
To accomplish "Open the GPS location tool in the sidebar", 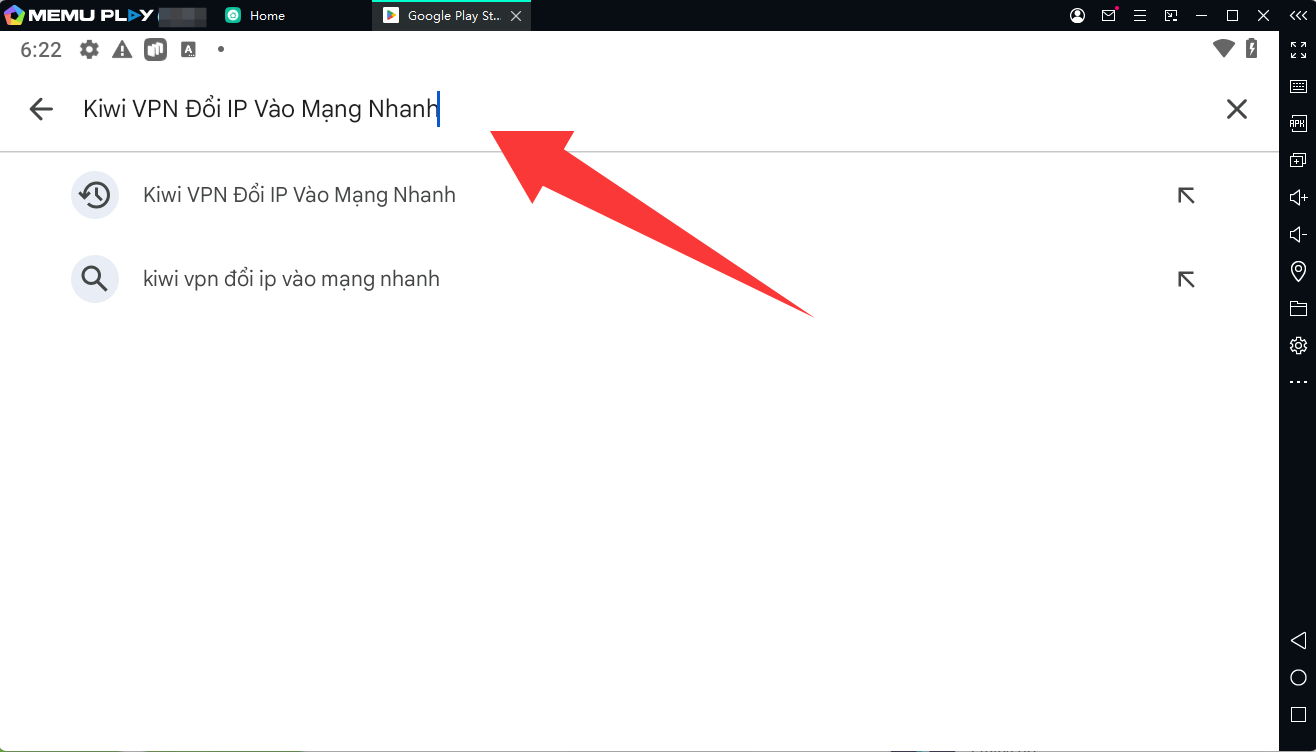I will (1298, 271).
